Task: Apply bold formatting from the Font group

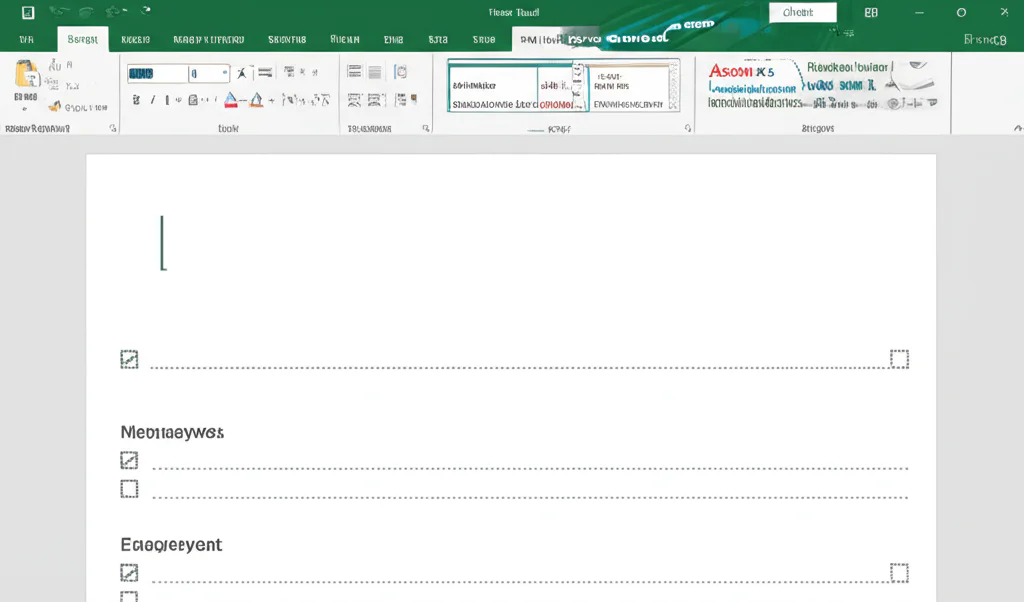Action: coord(137,100)
